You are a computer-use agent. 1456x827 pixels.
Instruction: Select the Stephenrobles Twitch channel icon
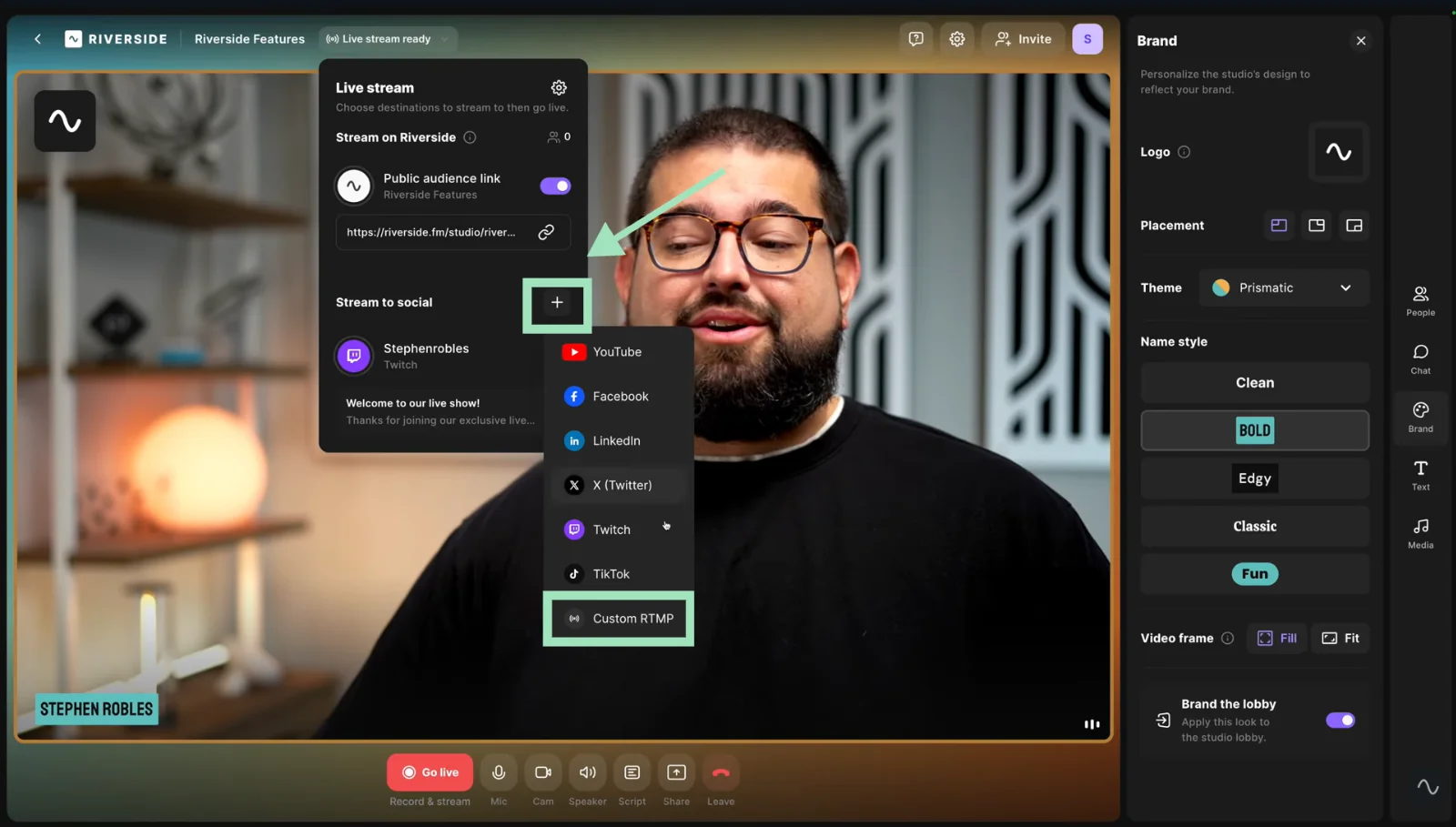[x=354, y=356]
